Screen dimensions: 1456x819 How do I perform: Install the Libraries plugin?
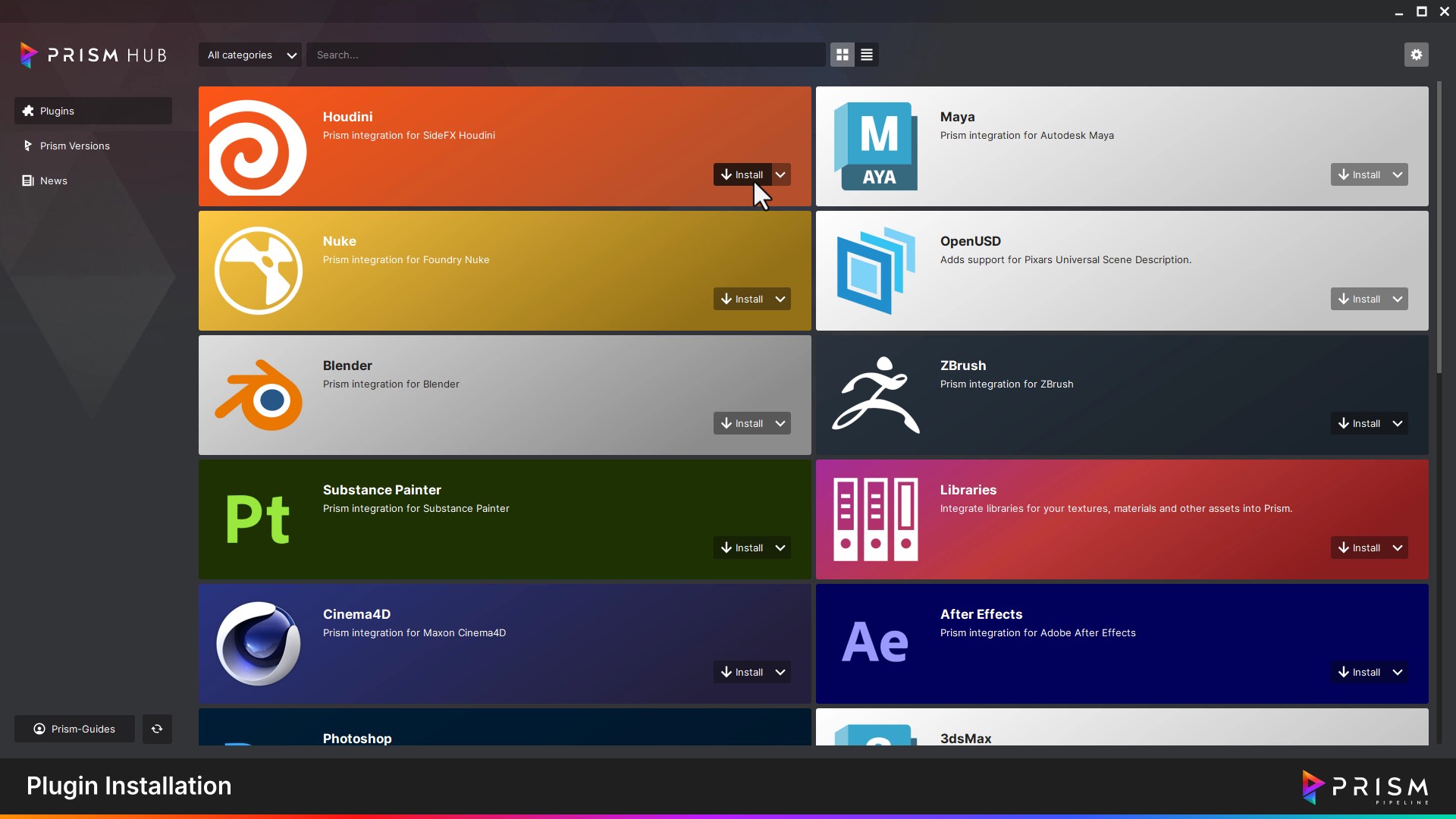(1360, 548)
